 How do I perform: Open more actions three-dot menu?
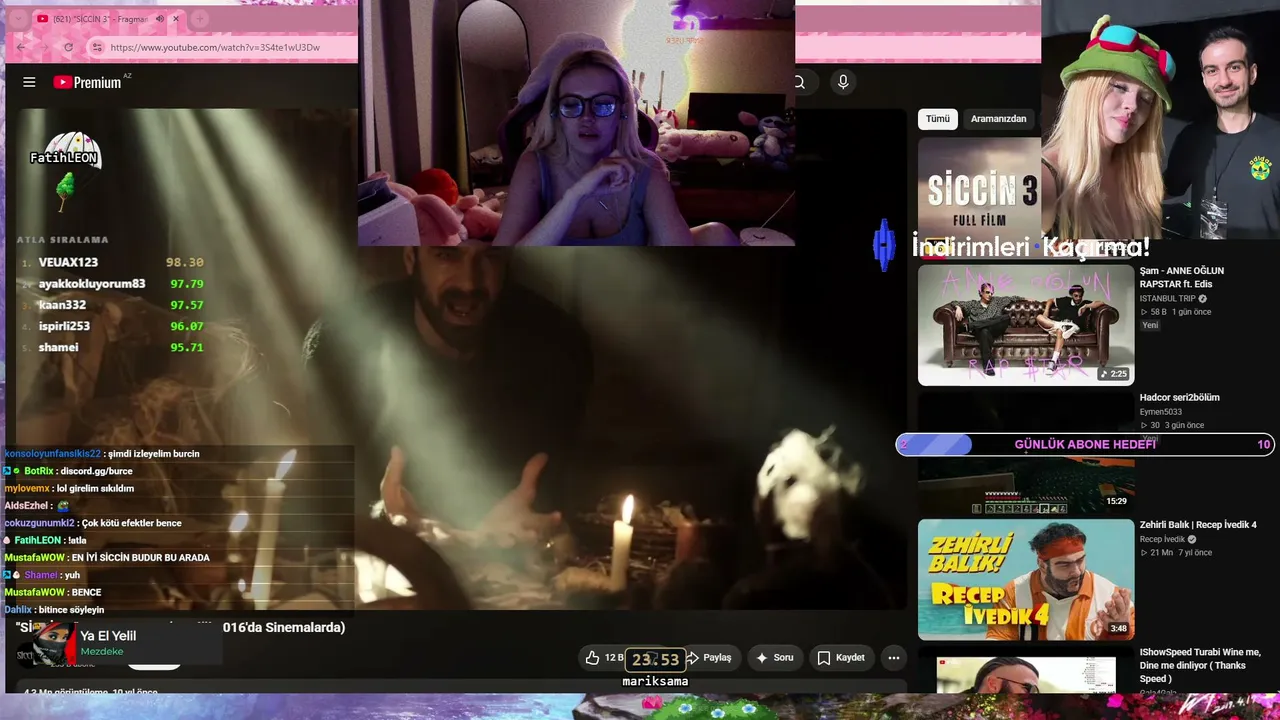tap(894, 658)
